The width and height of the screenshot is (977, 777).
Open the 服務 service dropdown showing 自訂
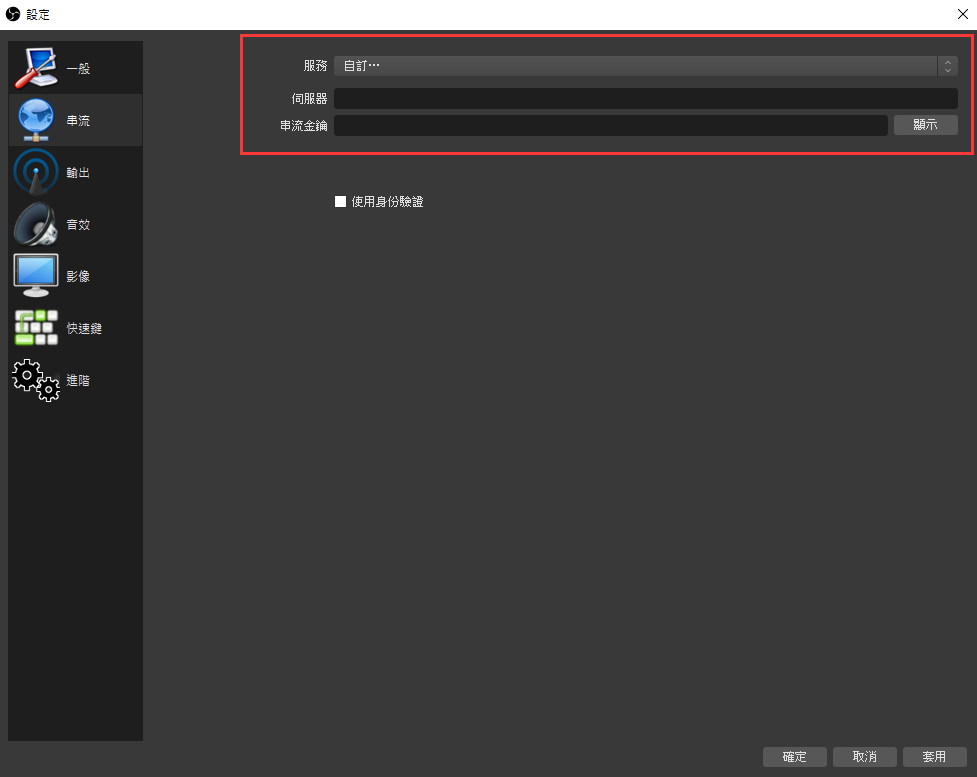coord(635,66)
